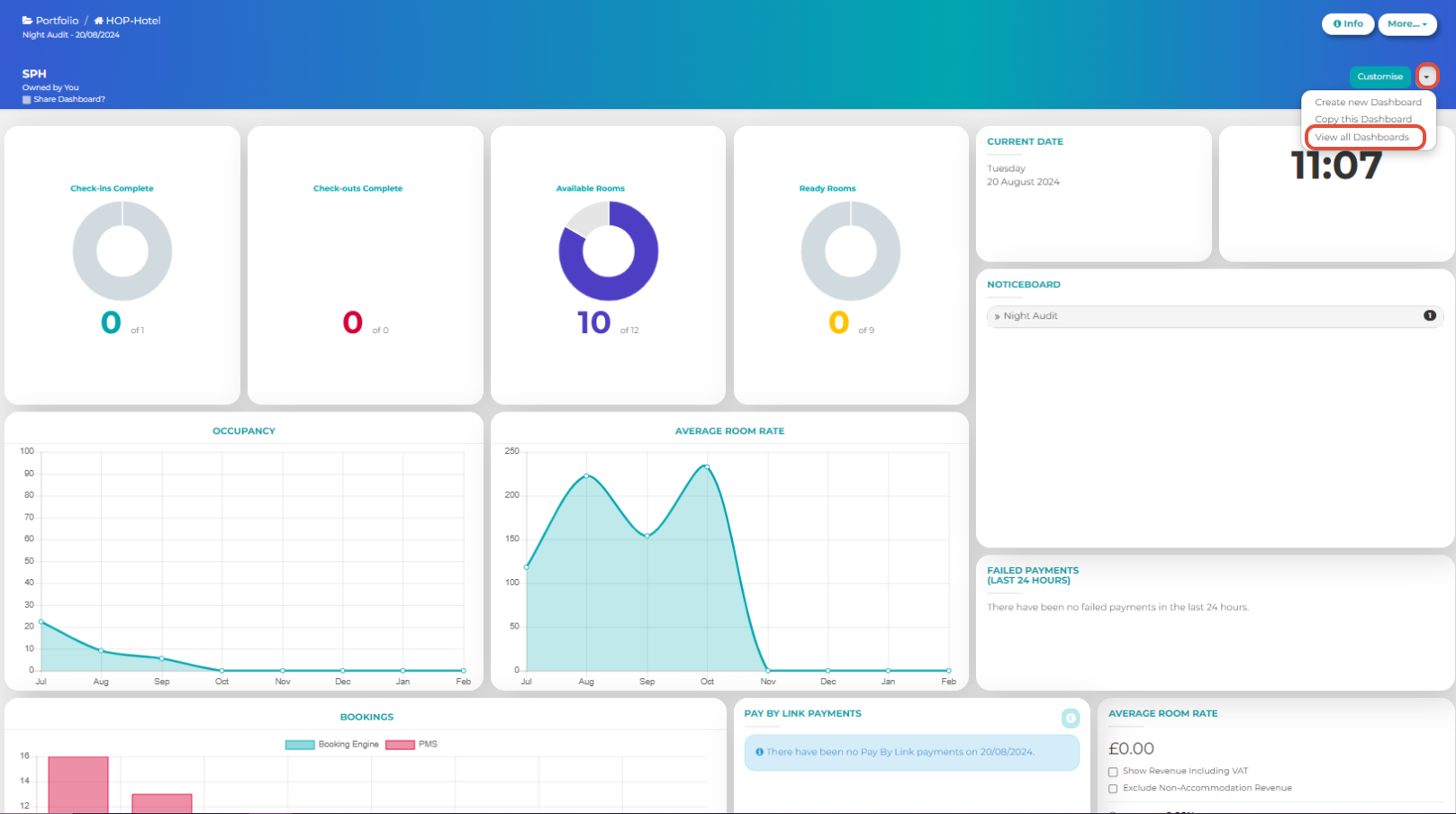This screenshot has width=1456, height=814.
Task: Open the More... dropdown menu
Action: 1406,24
